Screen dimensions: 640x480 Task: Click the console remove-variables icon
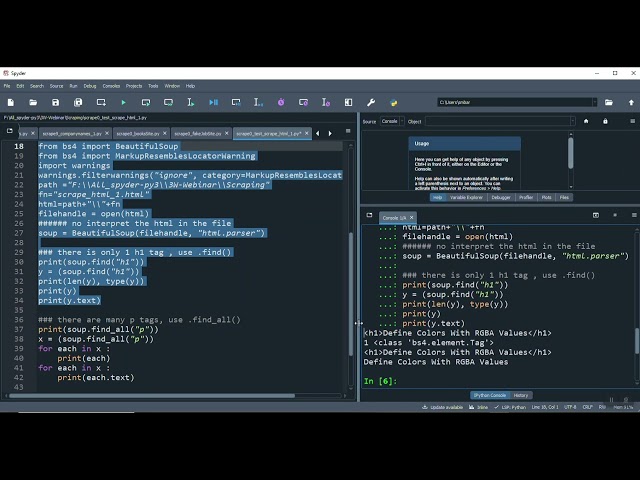pos(596,215)
